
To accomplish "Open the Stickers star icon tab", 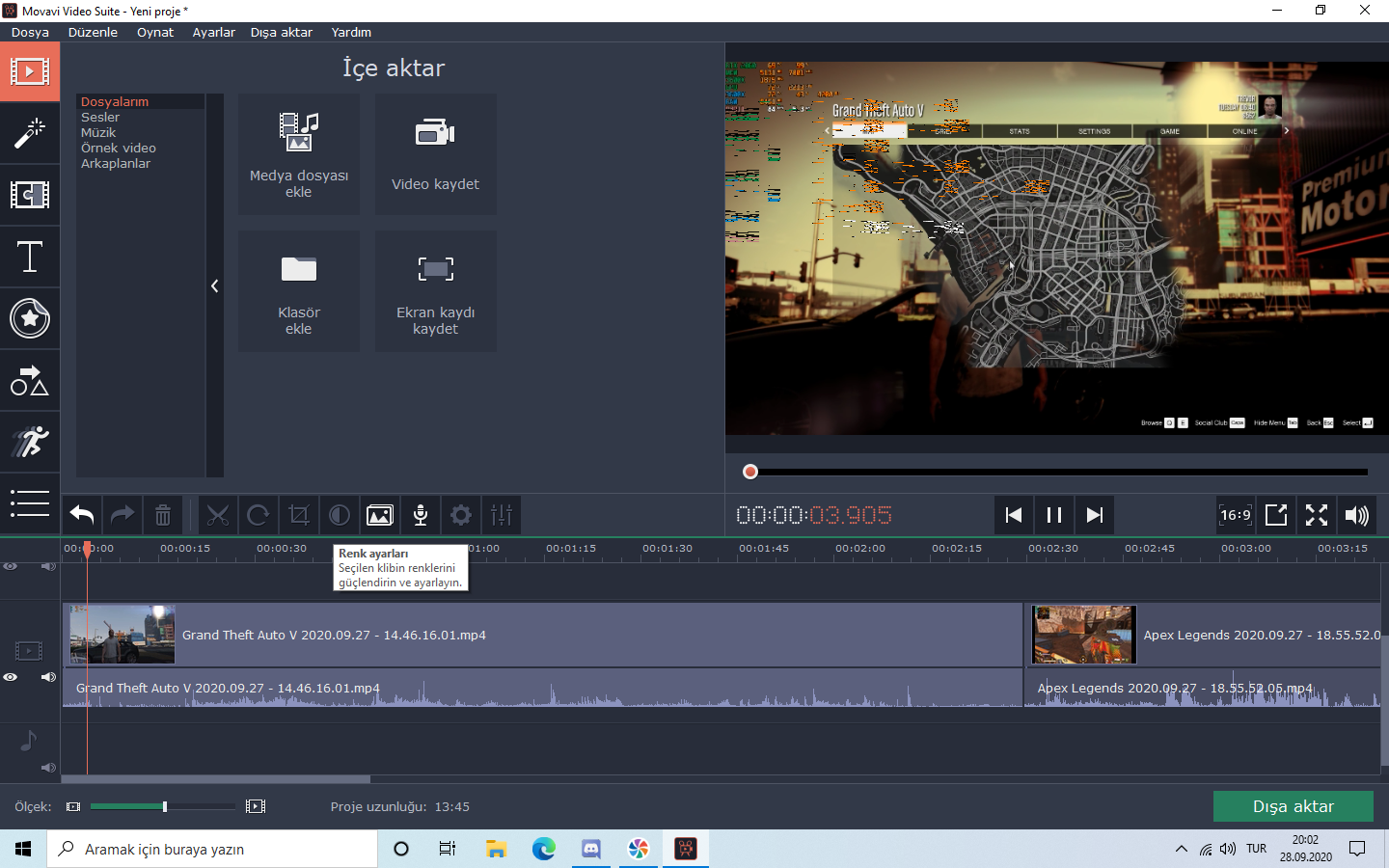I will coord(30,318).
